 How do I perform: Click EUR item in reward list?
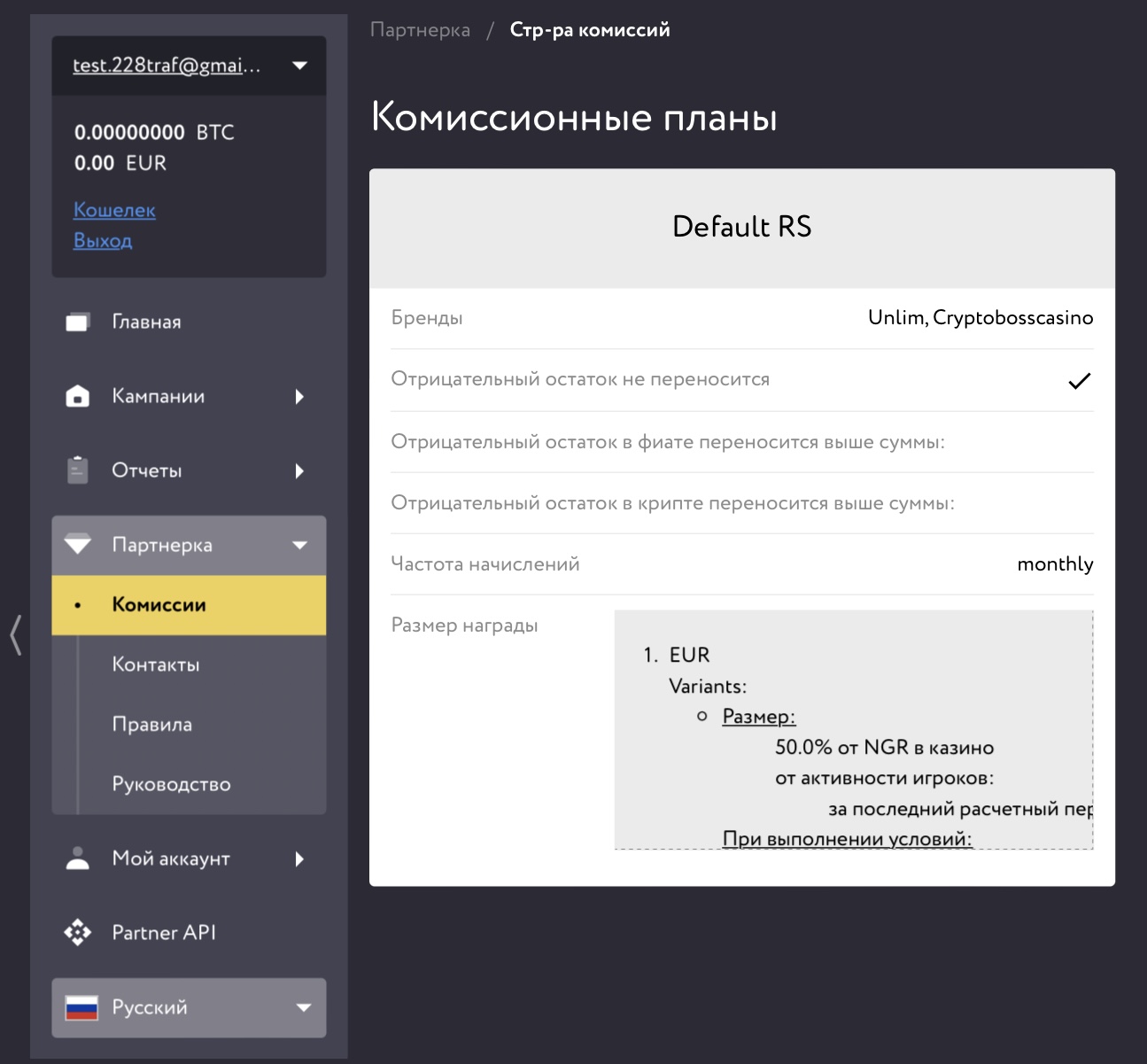(689, 655)
